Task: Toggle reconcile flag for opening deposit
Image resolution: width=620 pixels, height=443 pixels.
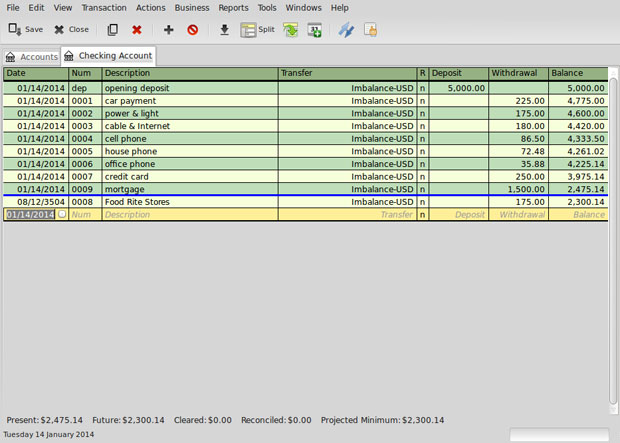Action: [423, 88]
